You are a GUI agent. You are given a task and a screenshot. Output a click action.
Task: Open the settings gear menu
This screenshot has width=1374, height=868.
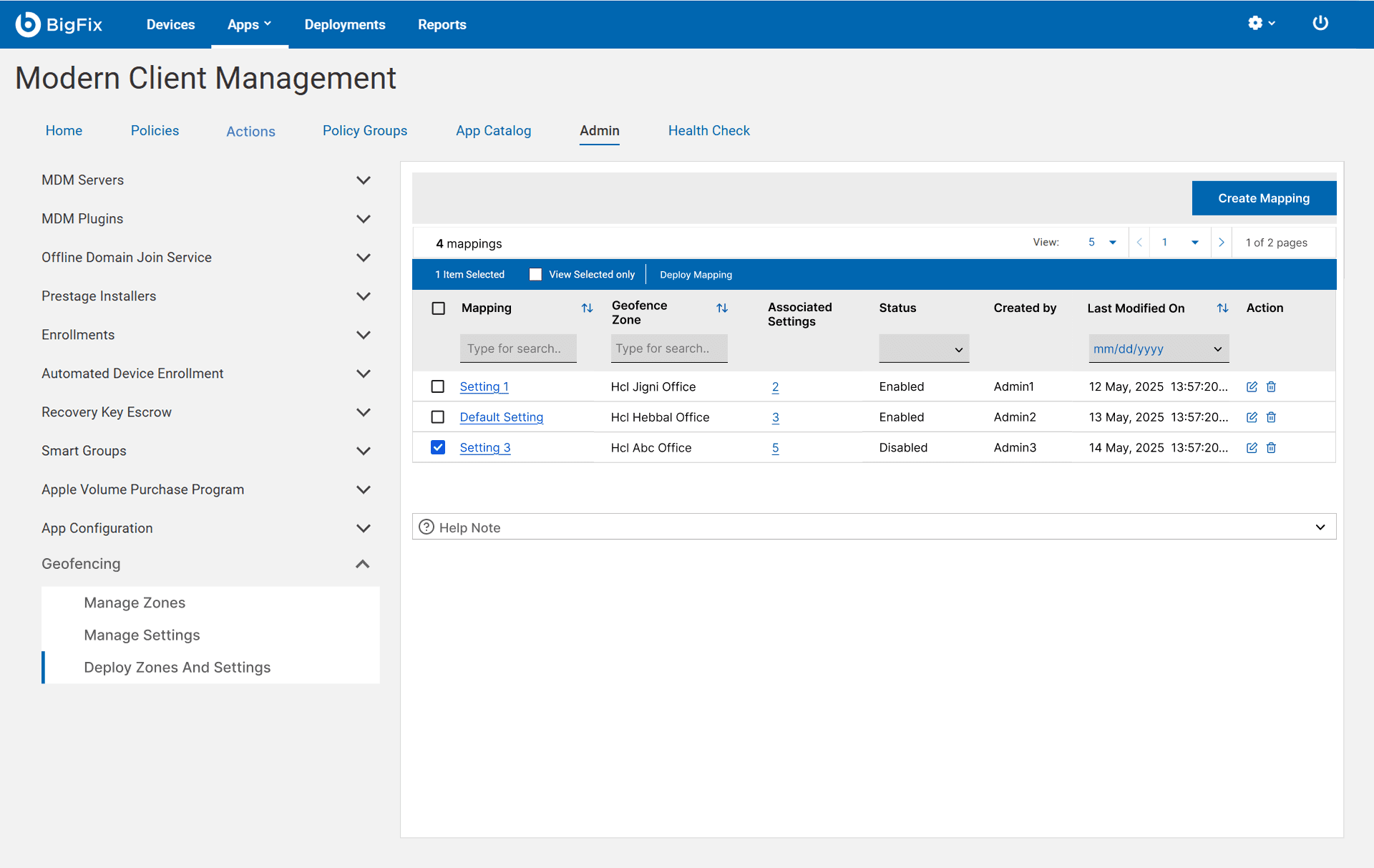tap(1261, 24)
